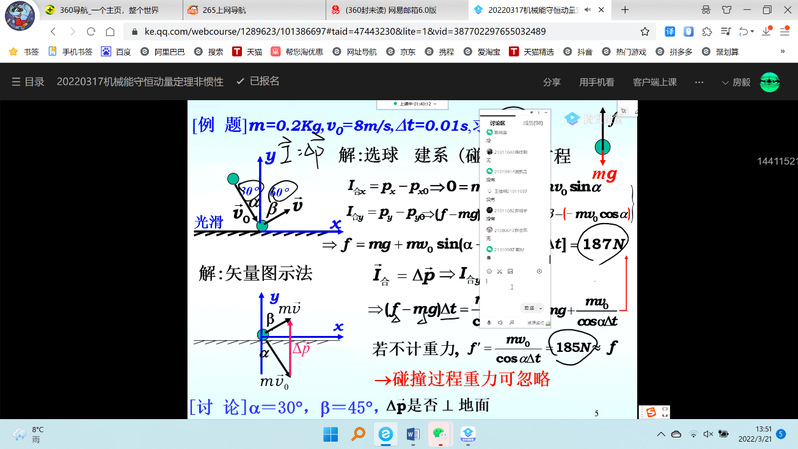Show hidden system tray icons
The width and height of the screenshot is (798, 449).
pos(663,435)
